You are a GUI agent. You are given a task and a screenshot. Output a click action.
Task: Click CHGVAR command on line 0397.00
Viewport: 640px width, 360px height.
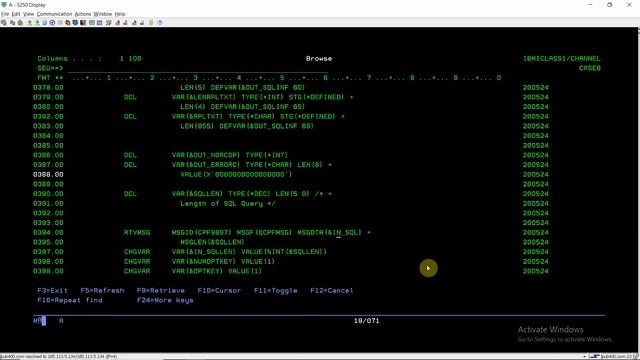[137, 252]
